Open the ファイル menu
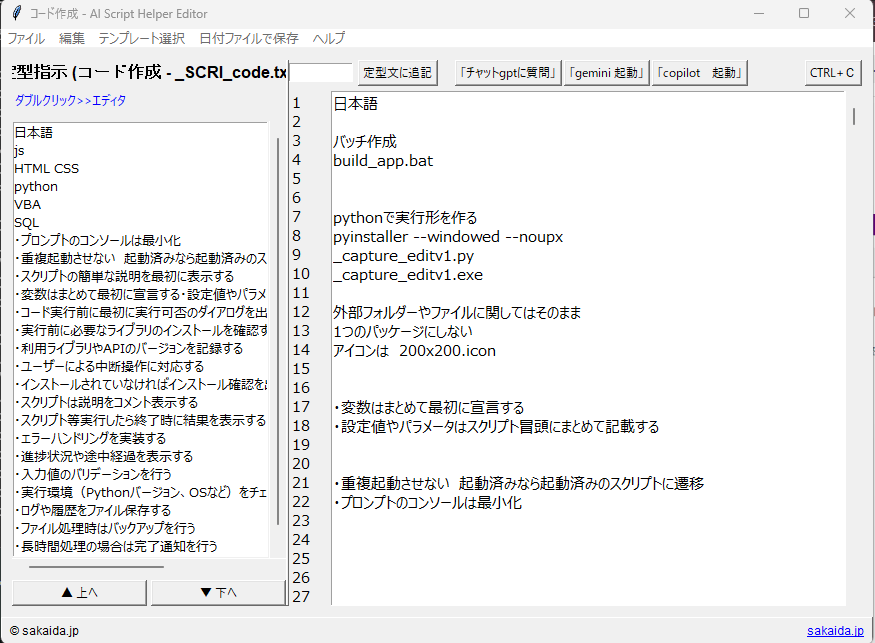Image resolution: width=875 pixels, height=643 pixels. tap(26, 38)
